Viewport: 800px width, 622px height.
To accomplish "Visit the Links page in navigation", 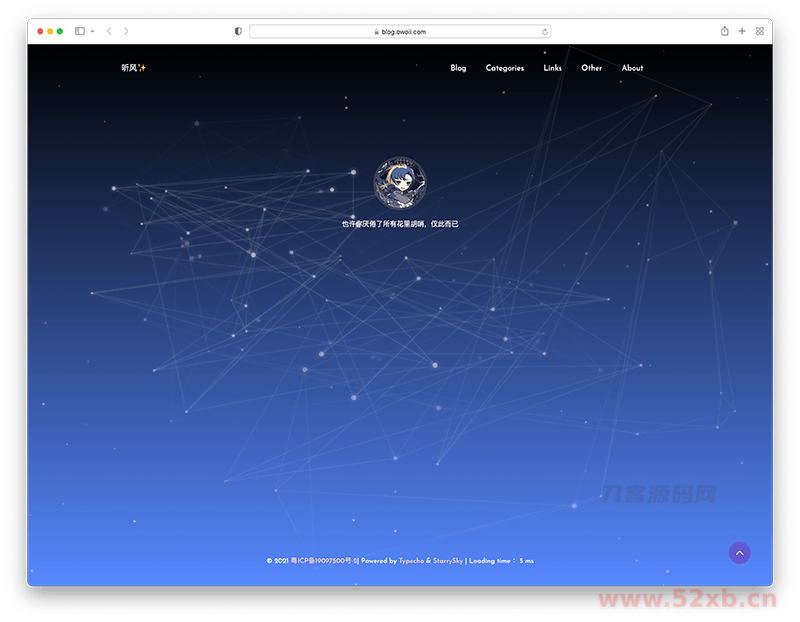I will pyautogui.click(x=552, y=68).
